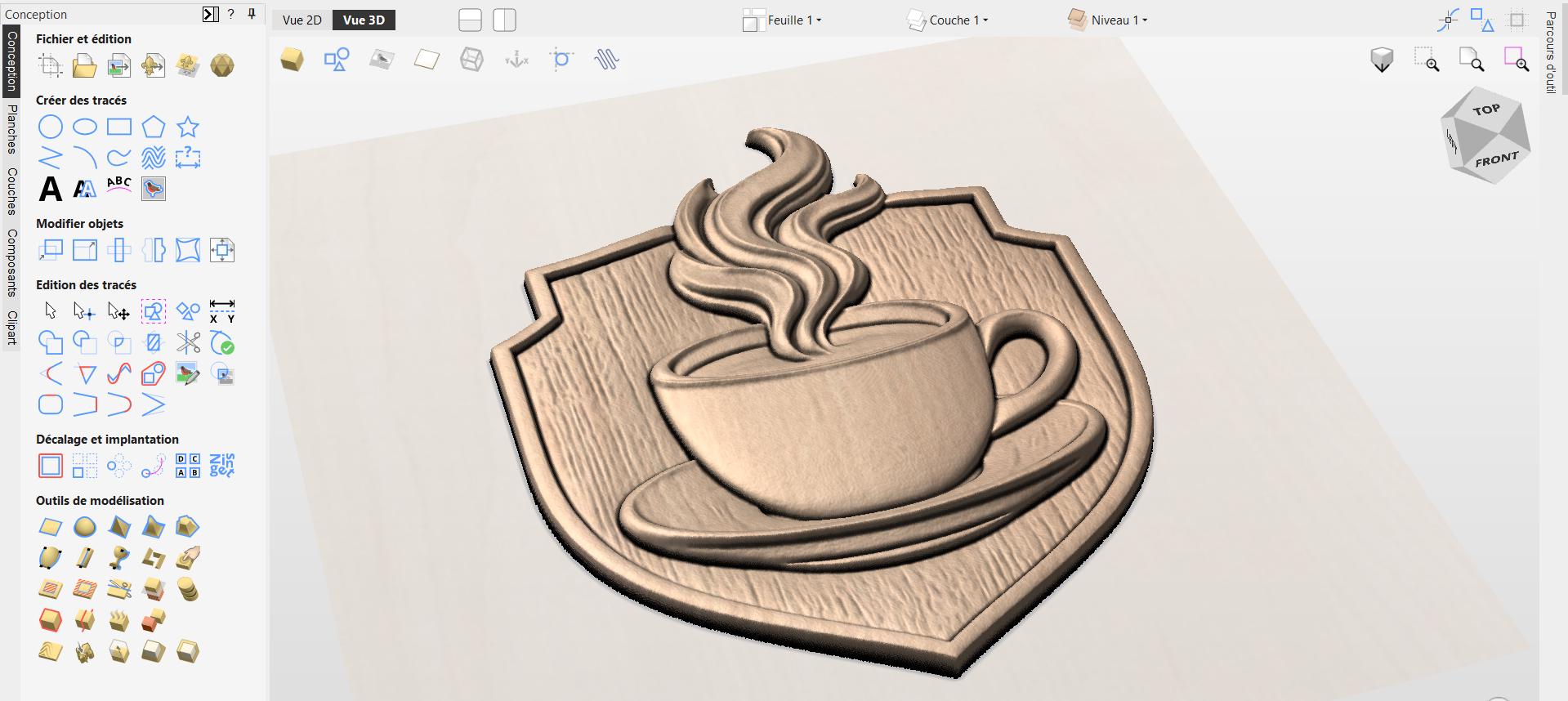Switch to the Vue 2D tab
Image resolution: width=1568 pixels, height=701 pixels.
coord(302,20)
